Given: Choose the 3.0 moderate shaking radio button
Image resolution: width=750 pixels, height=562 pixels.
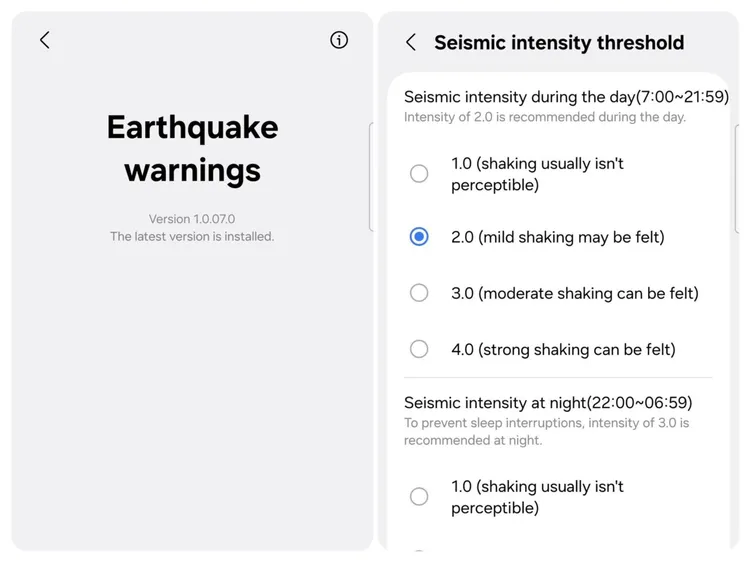Looking at the screenshot, I should pos(419,293).
